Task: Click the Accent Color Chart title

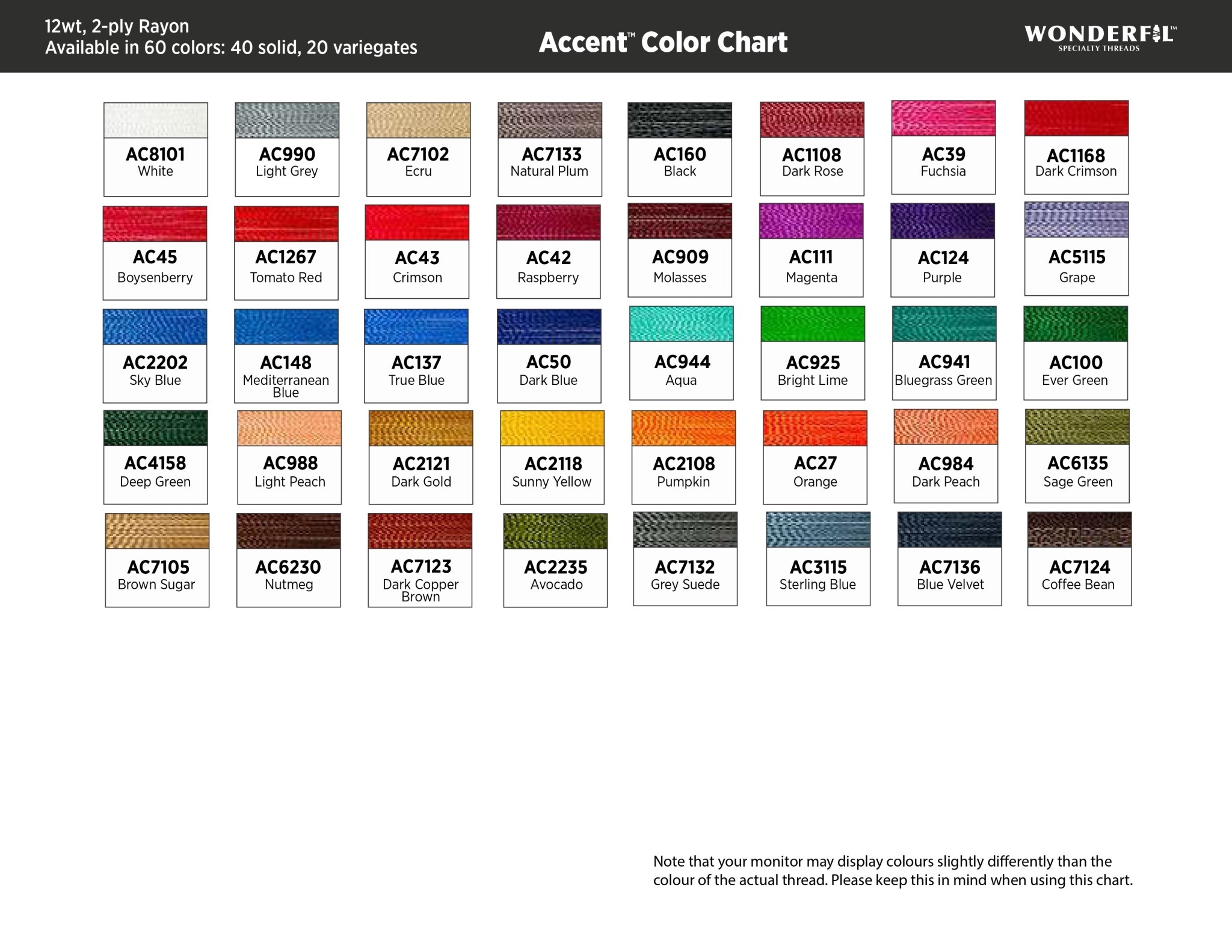Action: [663, 42]
